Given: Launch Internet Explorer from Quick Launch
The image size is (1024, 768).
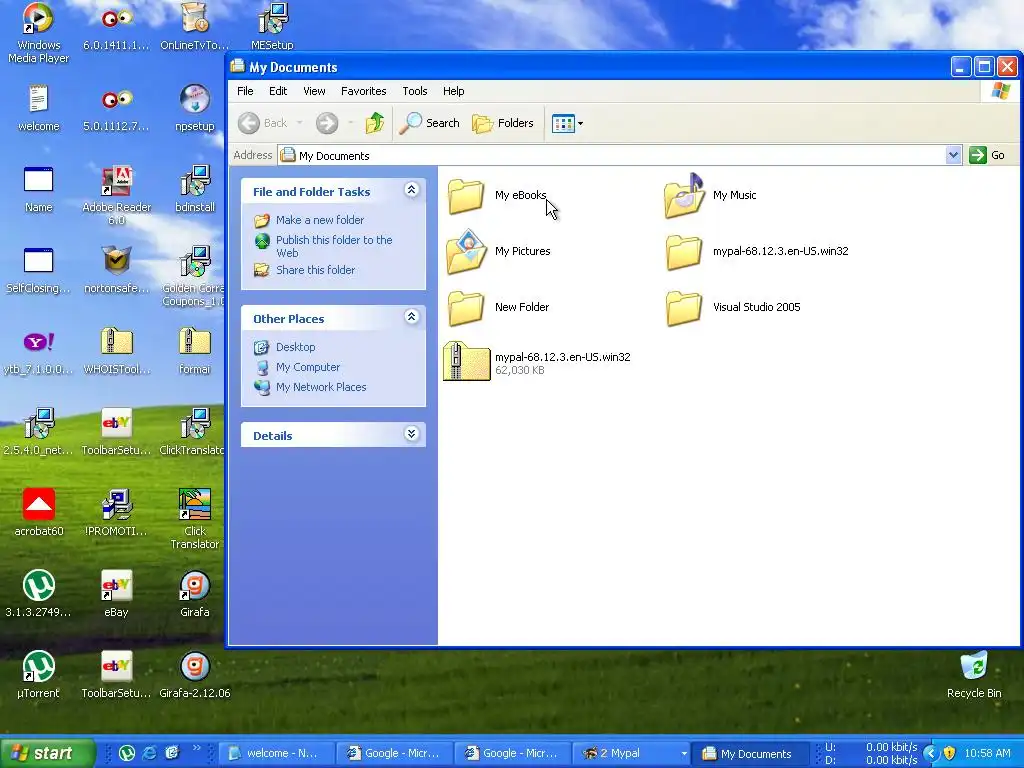Looking at the screenshot, I should [x=150, y=753].
